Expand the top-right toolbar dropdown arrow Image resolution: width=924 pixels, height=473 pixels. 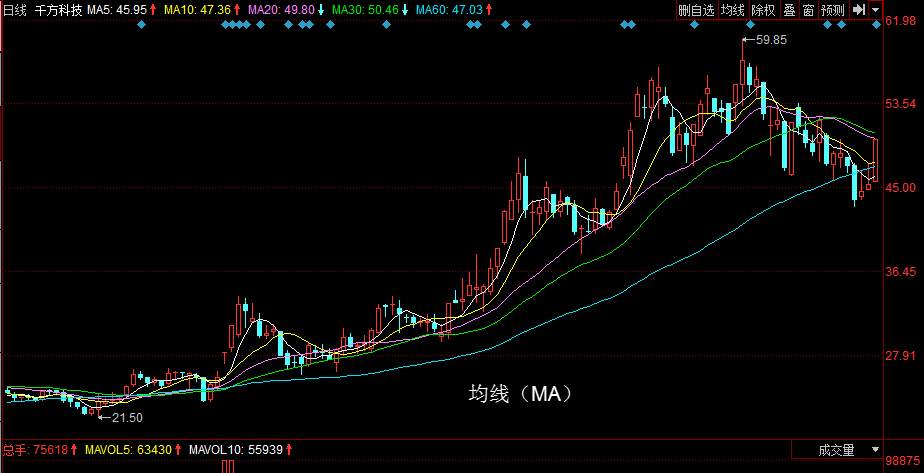tap(876, 10)
